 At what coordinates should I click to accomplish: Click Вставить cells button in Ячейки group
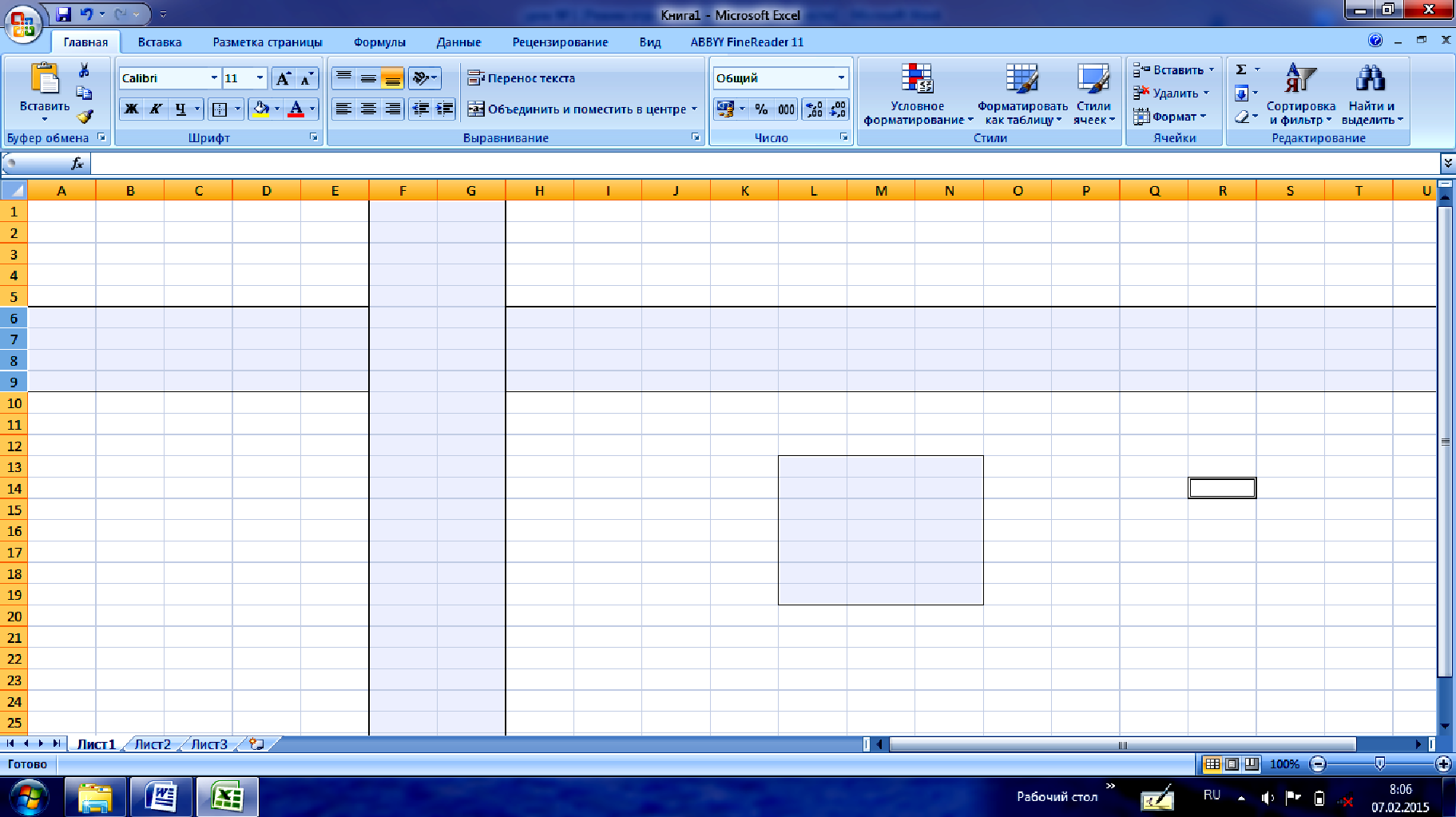pyautogui.click(x=1173, y=69)
